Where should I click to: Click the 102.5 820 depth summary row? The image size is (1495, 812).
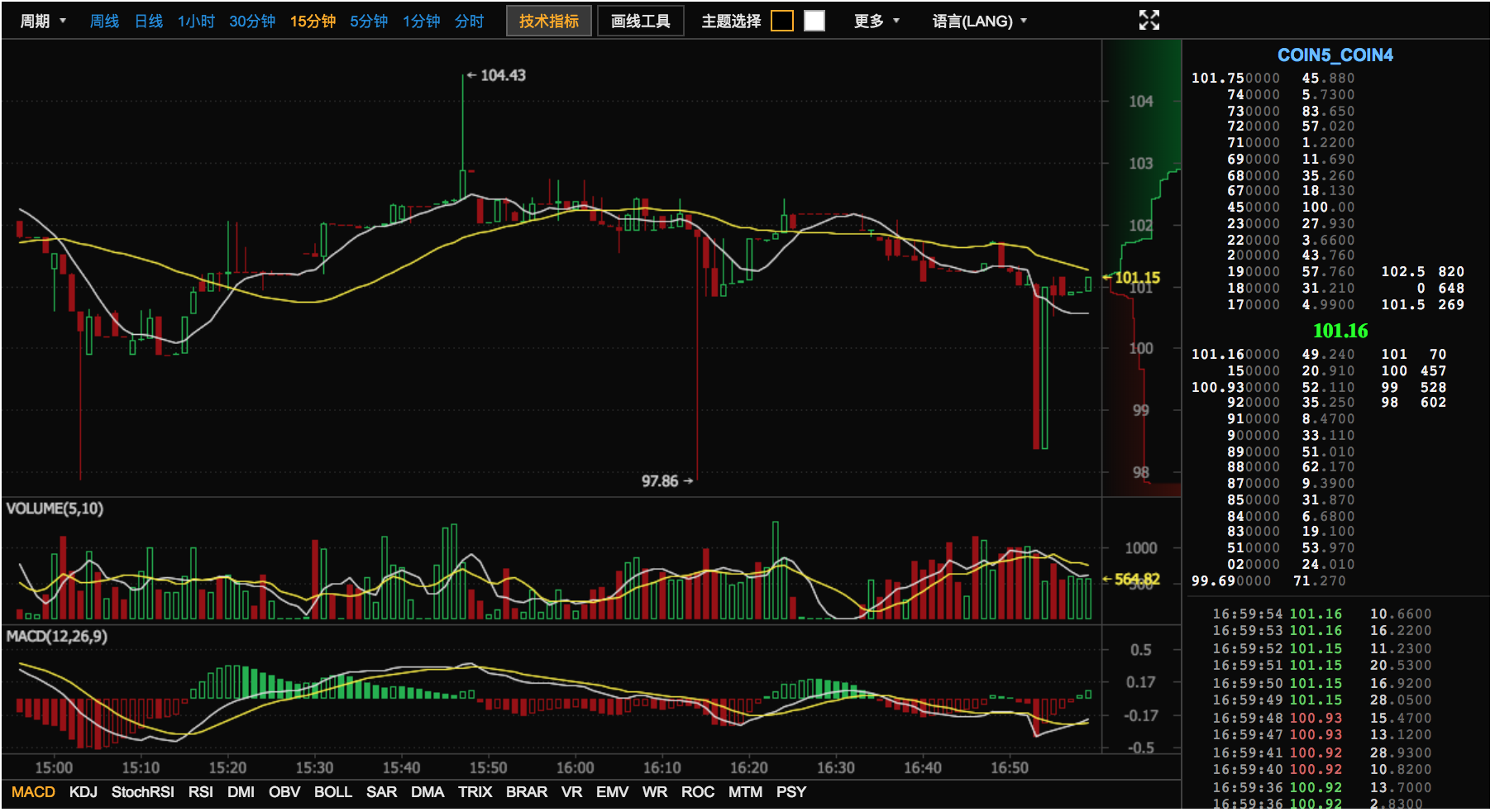1422,272
